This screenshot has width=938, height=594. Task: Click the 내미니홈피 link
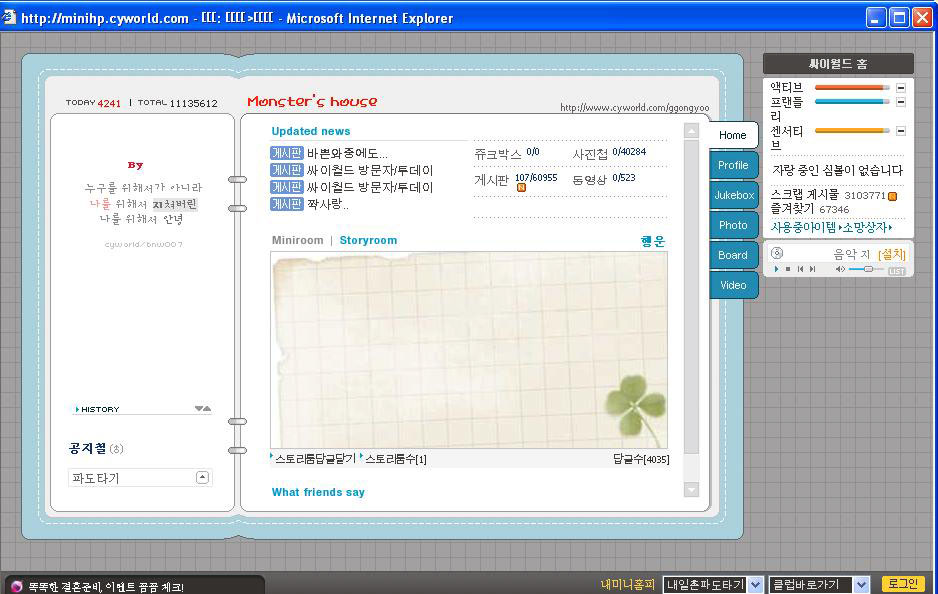coord(628,584)
